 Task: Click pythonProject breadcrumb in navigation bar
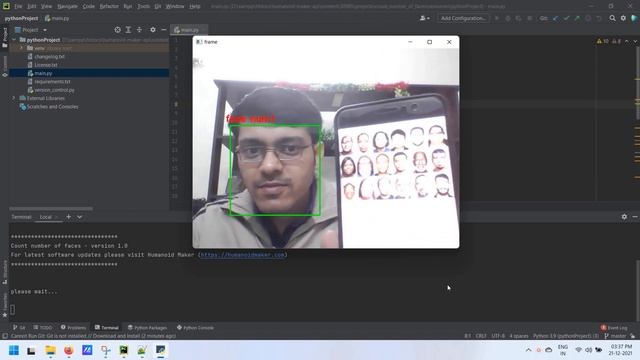point(21,18)
